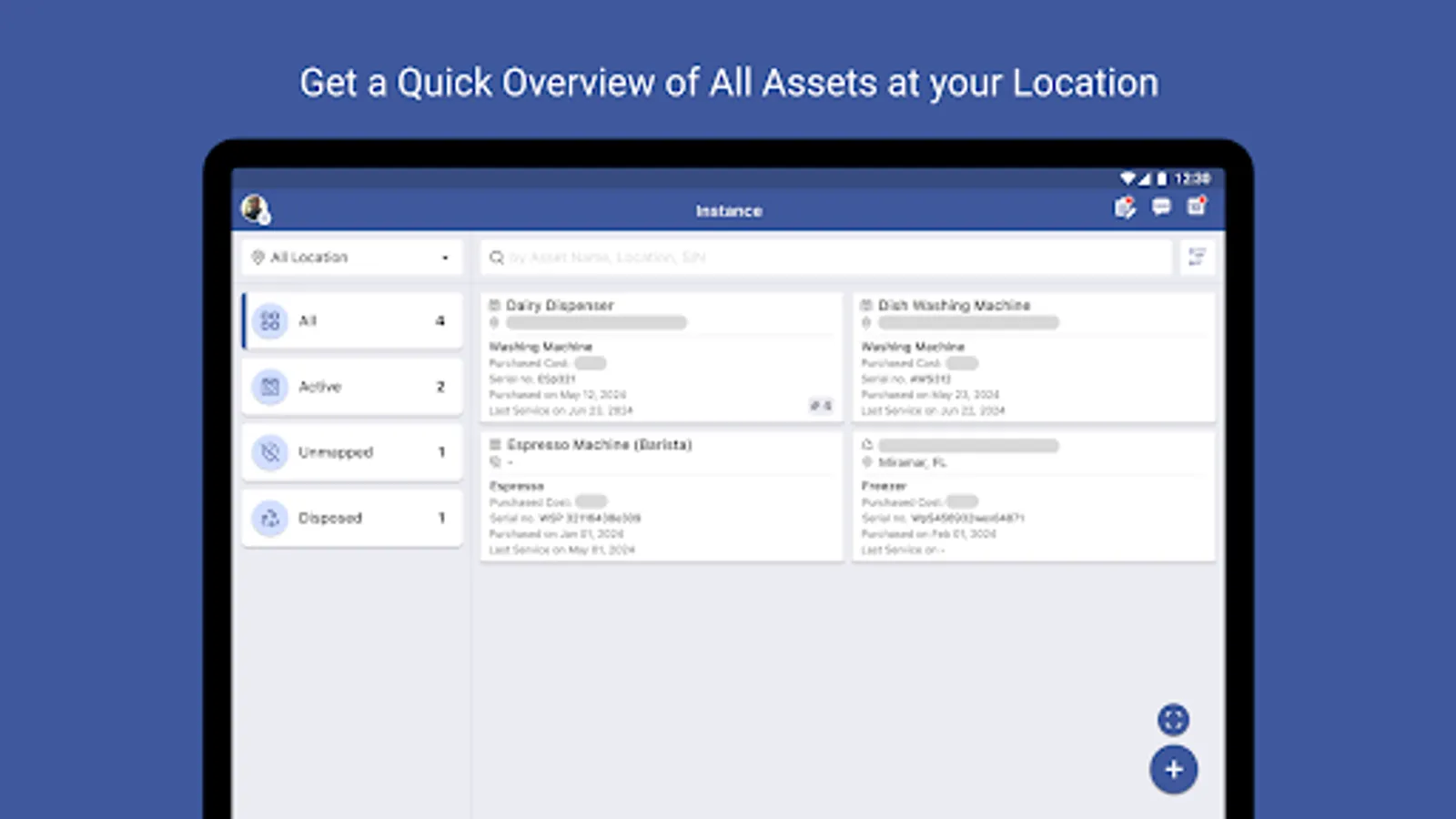Toggle the Unmapped assets filter
Image resolution: width=1456 pixels, height=819 pixels.
pos(351,452)
